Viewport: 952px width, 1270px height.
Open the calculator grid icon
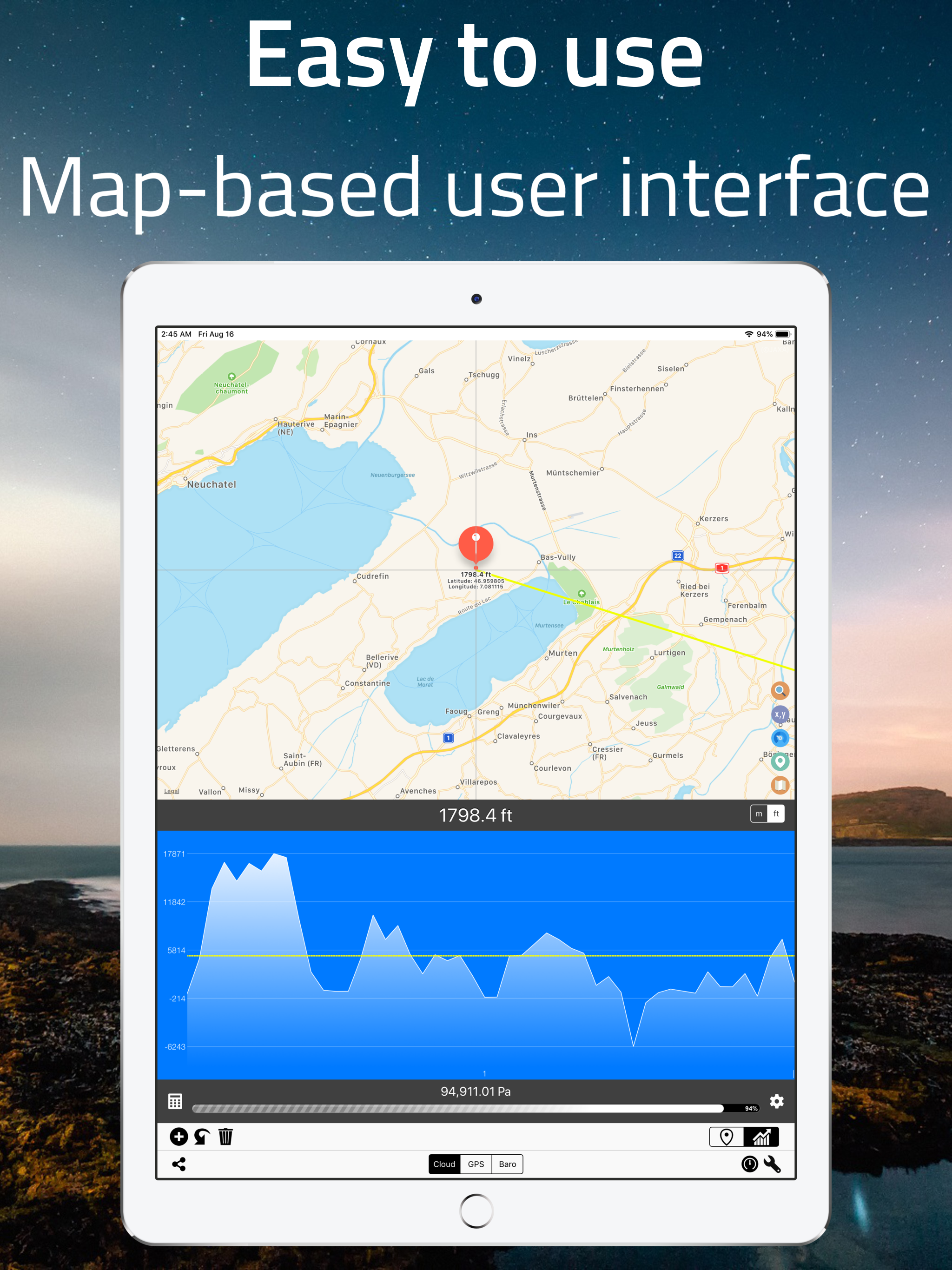point(175,1101)
